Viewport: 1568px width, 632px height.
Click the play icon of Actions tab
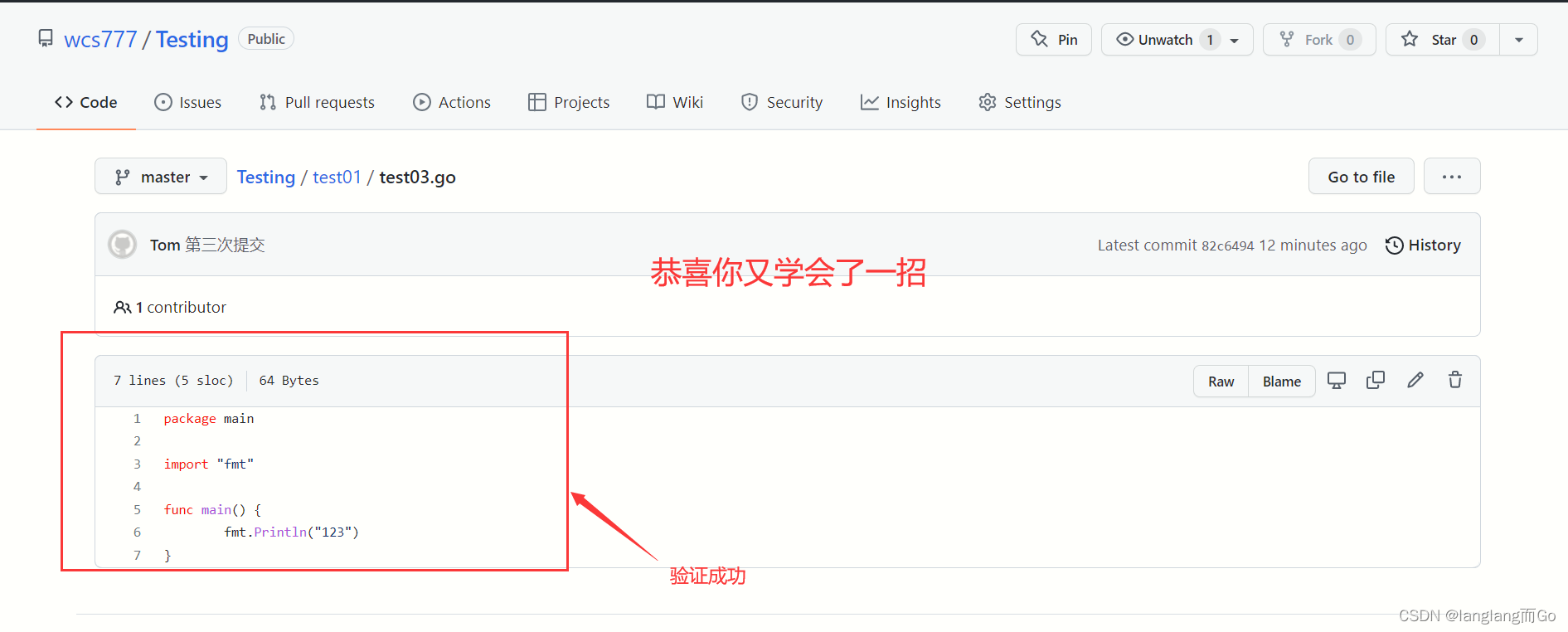[422, 102]
